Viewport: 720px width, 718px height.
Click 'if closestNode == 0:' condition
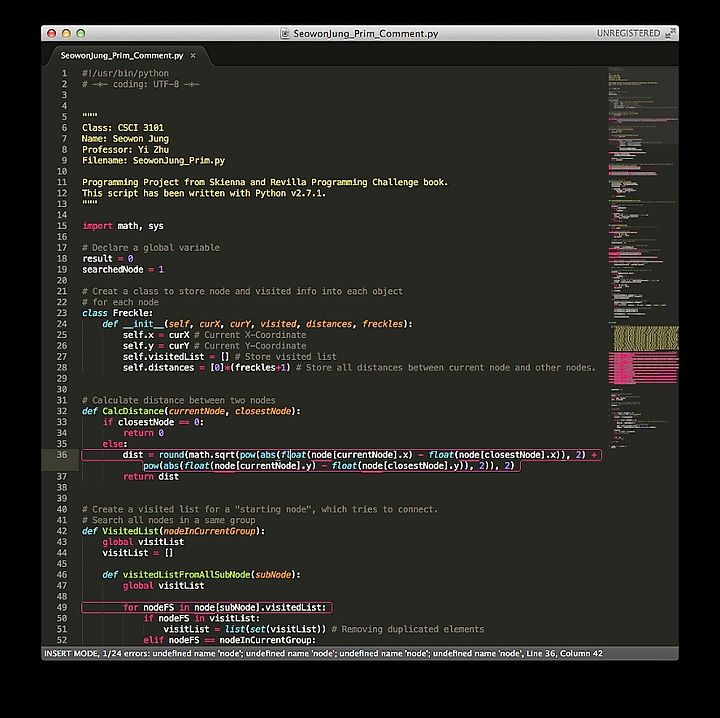(153, 422)
